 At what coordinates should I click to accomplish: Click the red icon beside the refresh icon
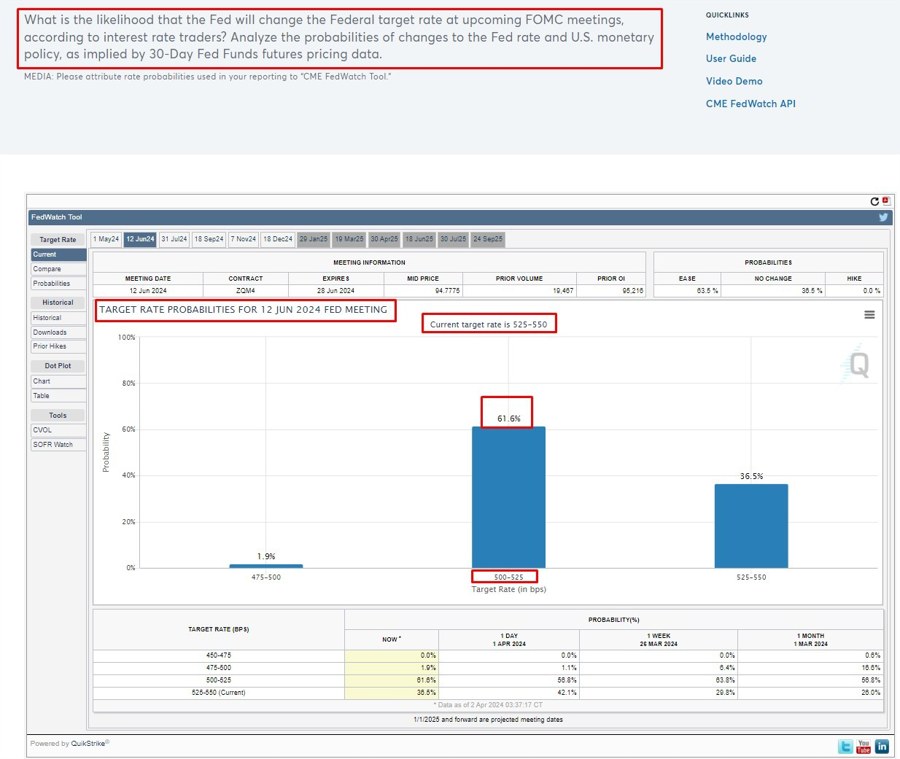tap(886, 201)
